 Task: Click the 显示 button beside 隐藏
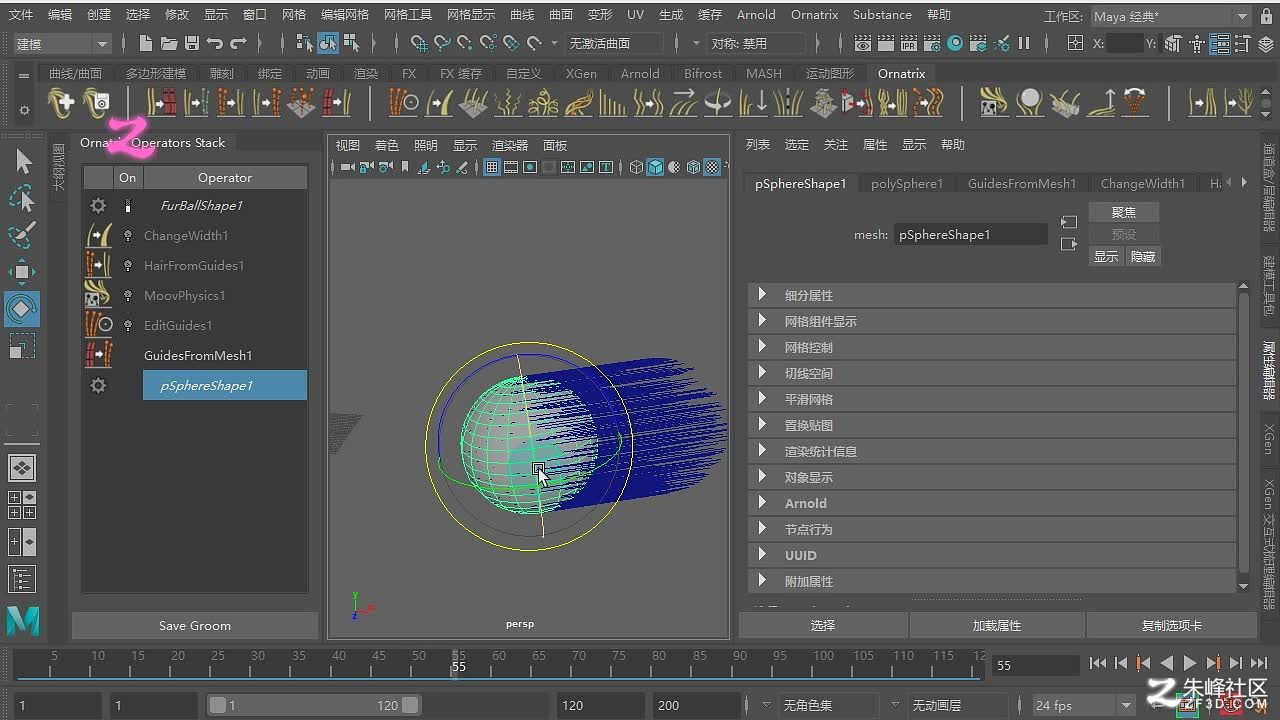1106,257
